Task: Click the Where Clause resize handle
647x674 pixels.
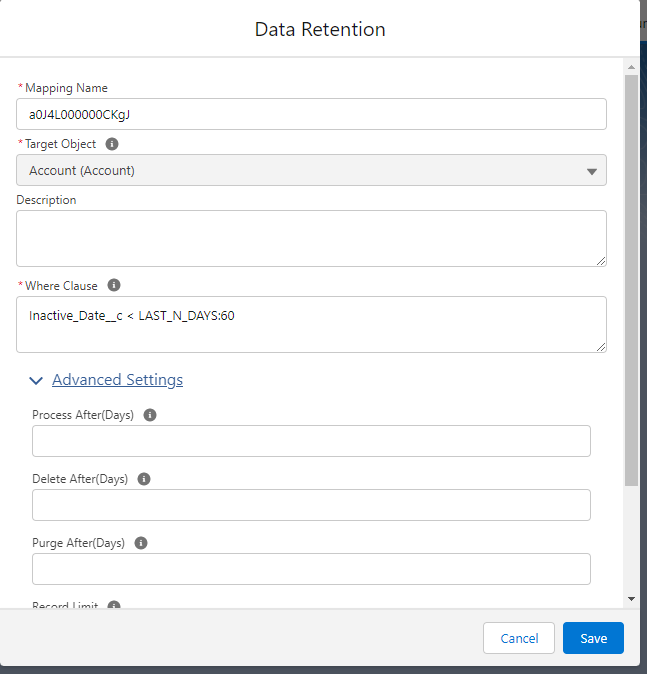Action: click(x=601, y=347)
